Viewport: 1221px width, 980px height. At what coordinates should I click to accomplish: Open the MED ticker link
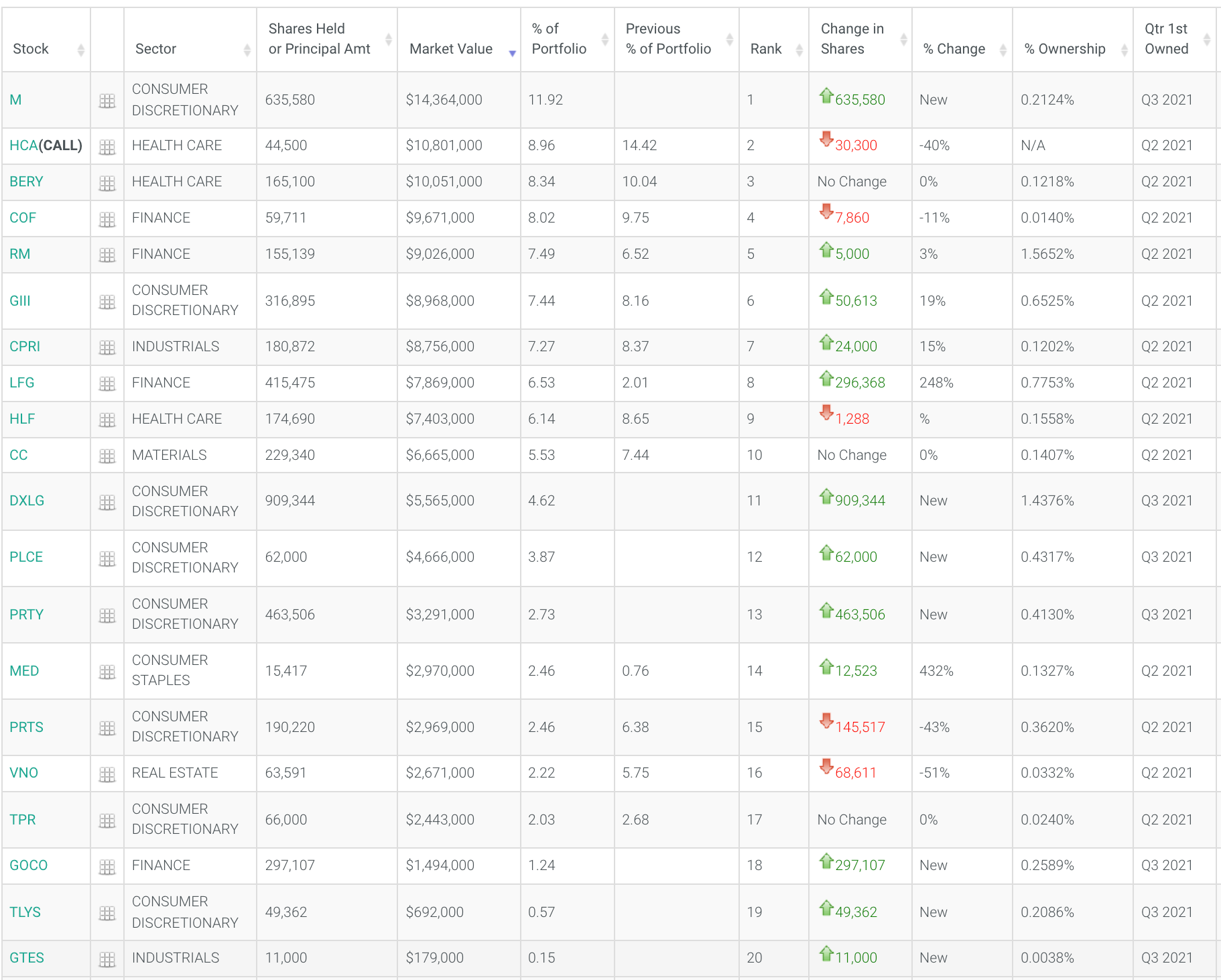[24, 671]
